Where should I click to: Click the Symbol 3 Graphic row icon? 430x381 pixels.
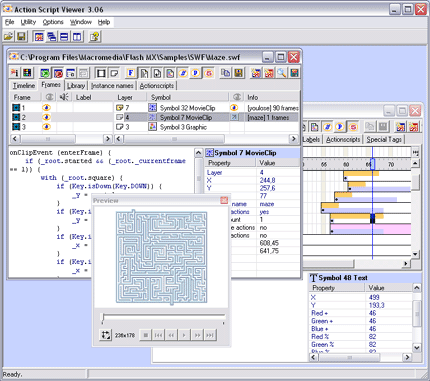point(152,127)
